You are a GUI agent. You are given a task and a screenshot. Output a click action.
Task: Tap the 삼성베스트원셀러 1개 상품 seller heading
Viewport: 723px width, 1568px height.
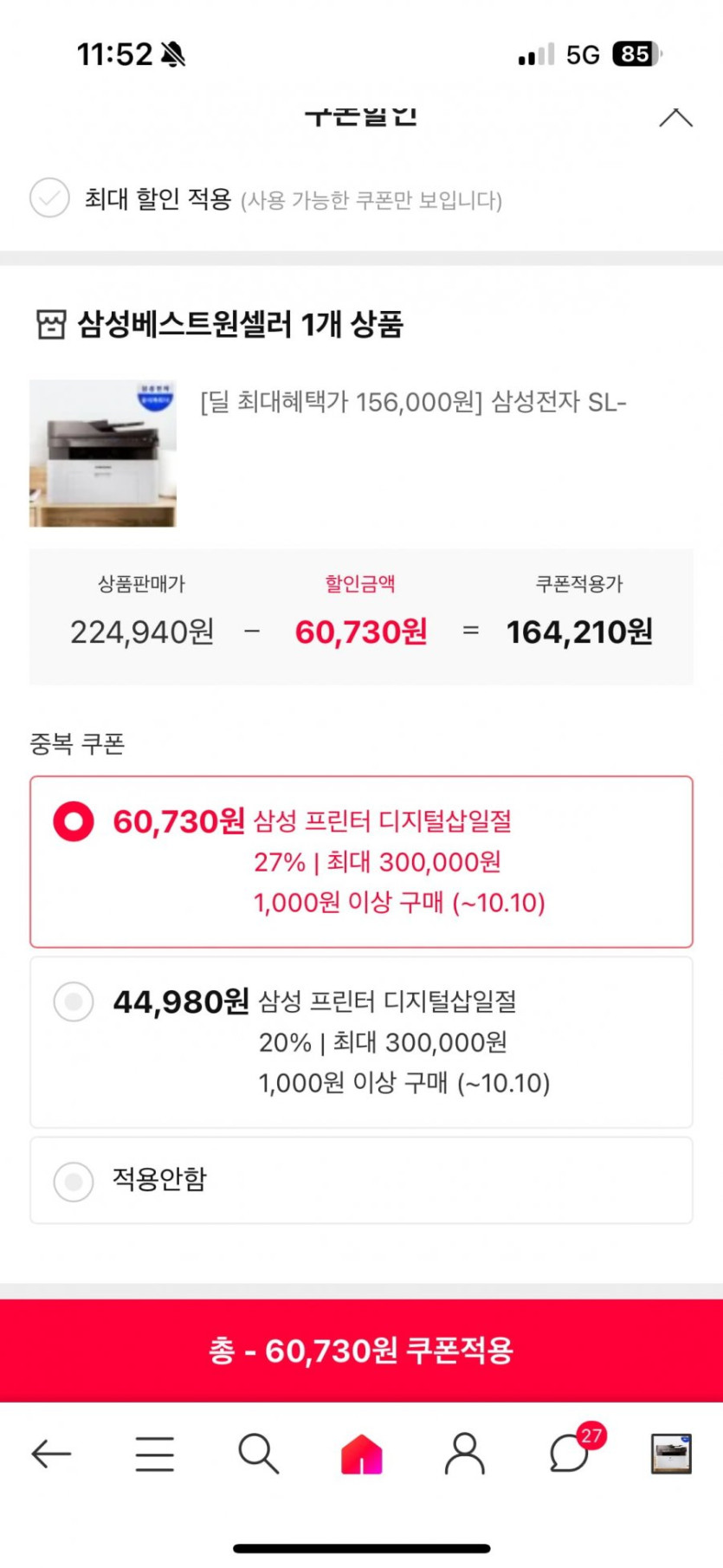(240, 325)
